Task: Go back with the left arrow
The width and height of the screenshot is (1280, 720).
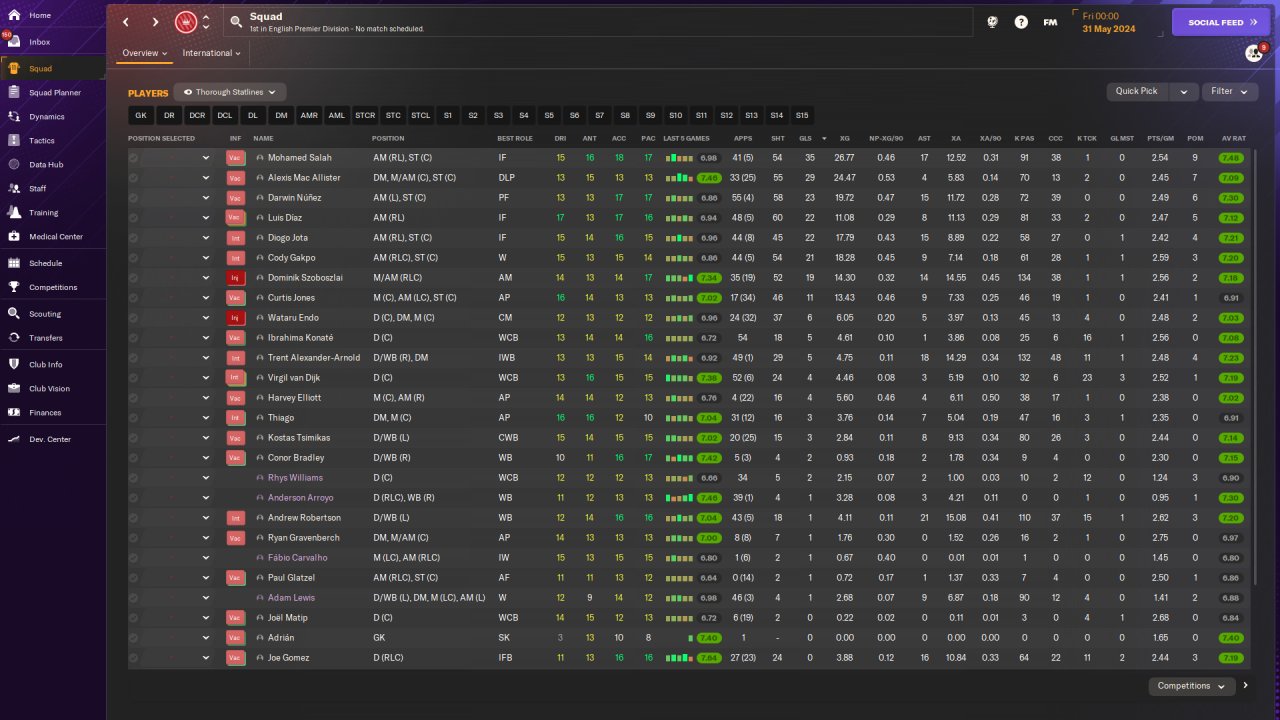Action: [126, 22]
